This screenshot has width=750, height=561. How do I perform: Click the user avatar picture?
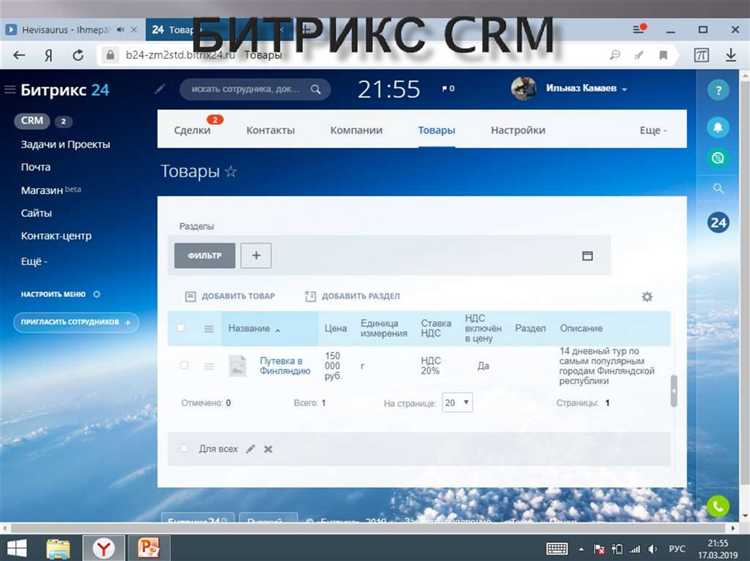pos(523,88)
